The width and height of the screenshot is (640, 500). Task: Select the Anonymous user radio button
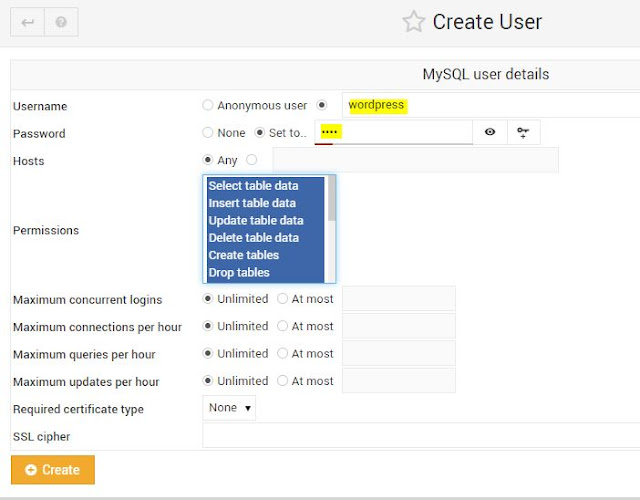pos(208,105)
